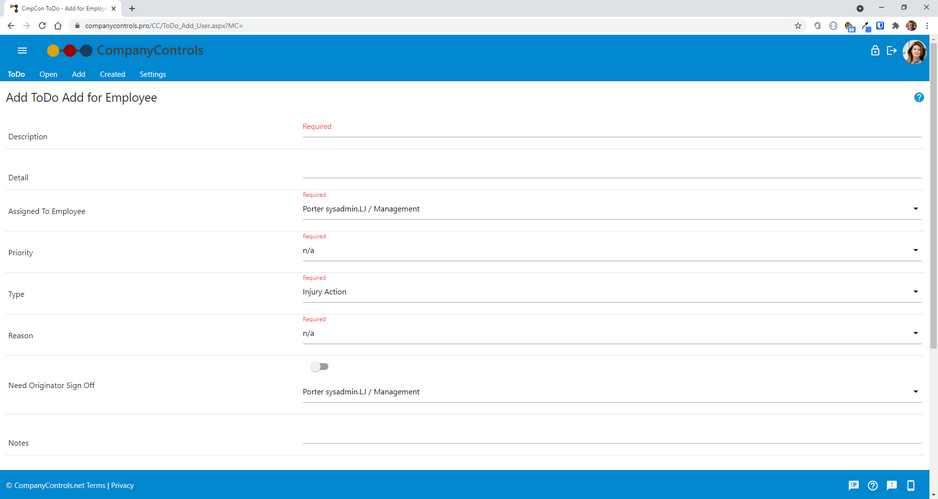Click the lock icon in header
The image size is (938, 499).
click(875, 51)
